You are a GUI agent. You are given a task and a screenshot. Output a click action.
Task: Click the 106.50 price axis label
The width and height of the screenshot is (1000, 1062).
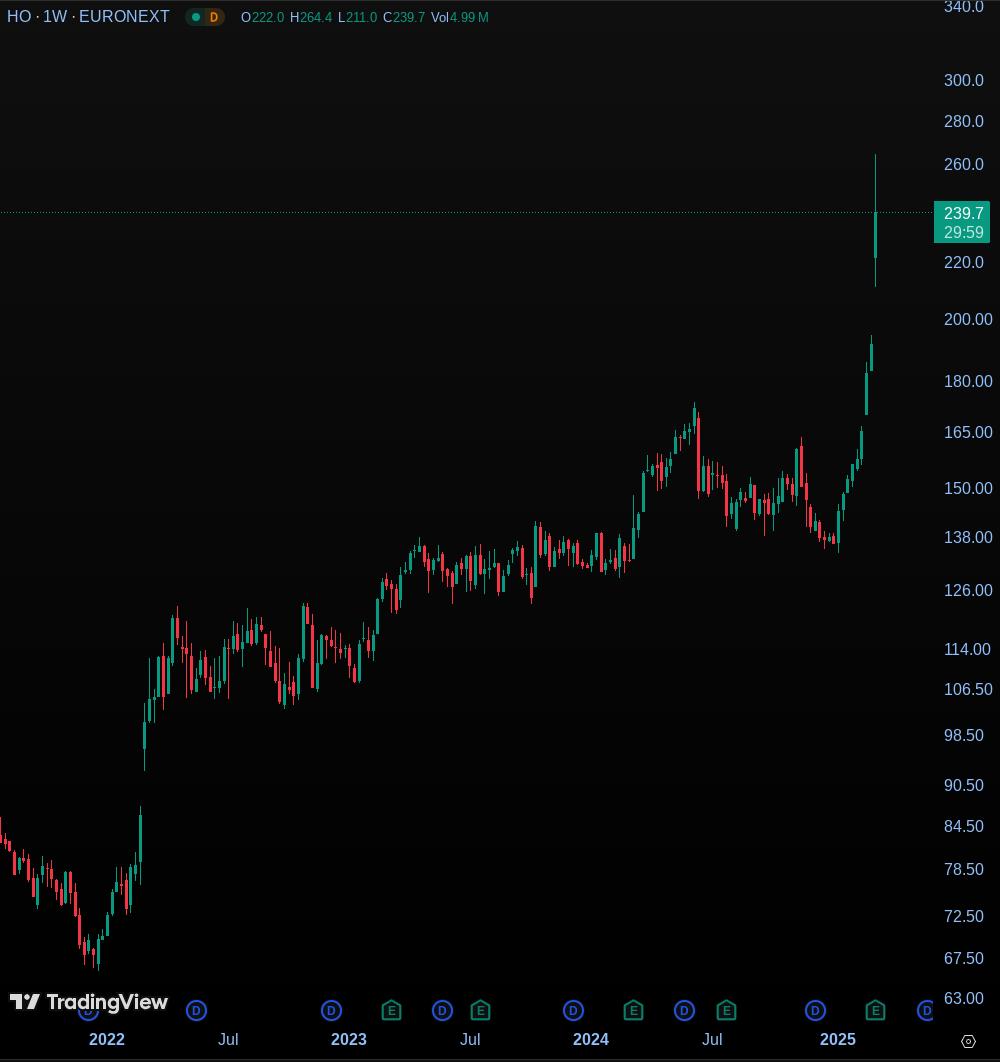coord(967,689)
